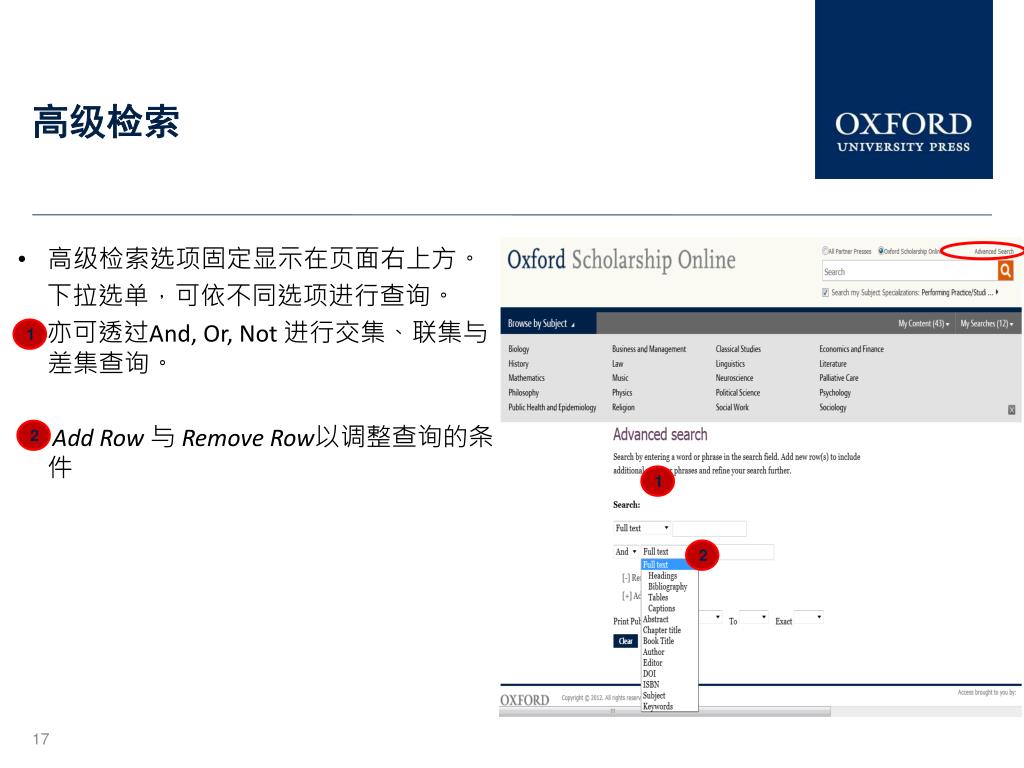Open the Psychology subject link
This screenshot has height=768, width=1024.
[835, 392]
